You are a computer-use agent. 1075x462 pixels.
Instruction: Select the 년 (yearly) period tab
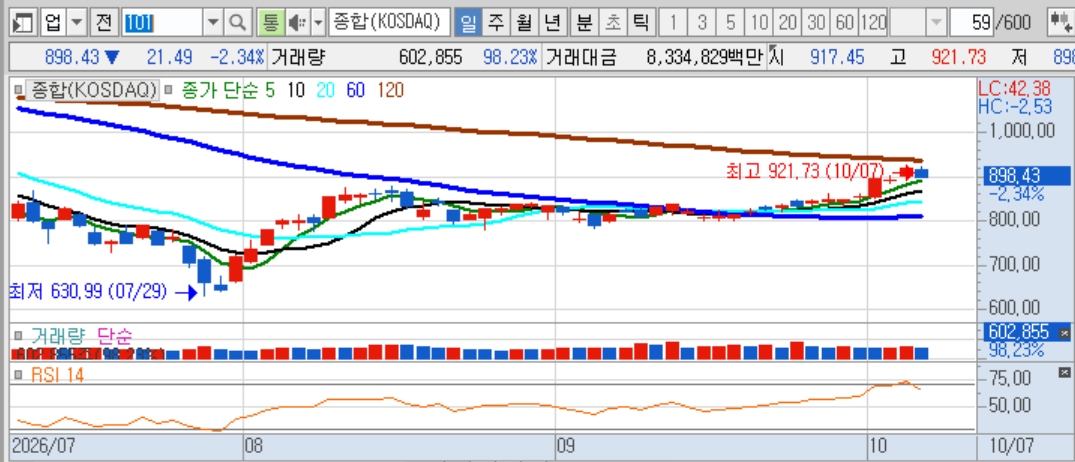(551, 23)
